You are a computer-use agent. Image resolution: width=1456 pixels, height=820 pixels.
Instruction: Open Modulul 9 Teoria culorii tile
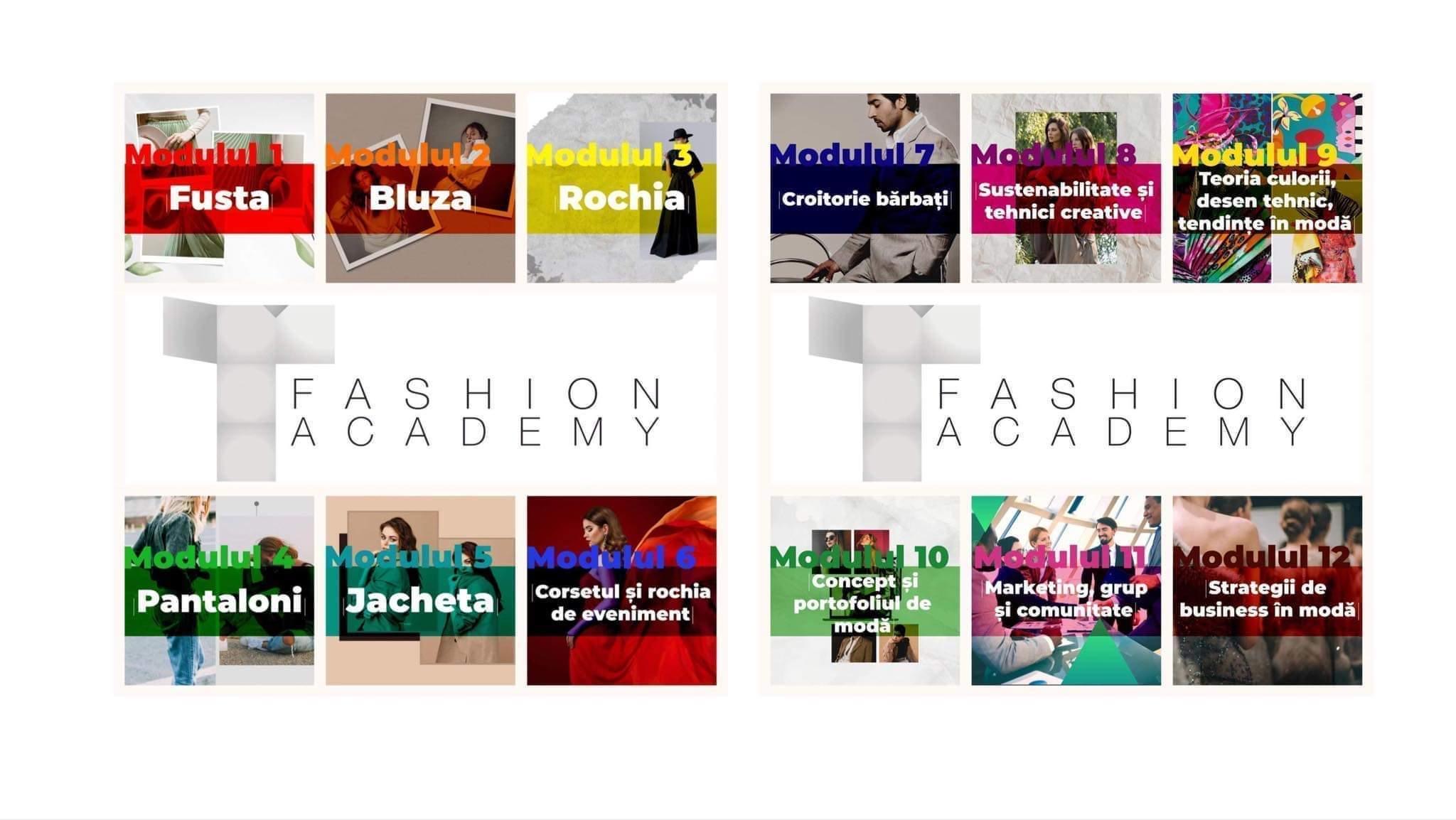(1267, 188)
